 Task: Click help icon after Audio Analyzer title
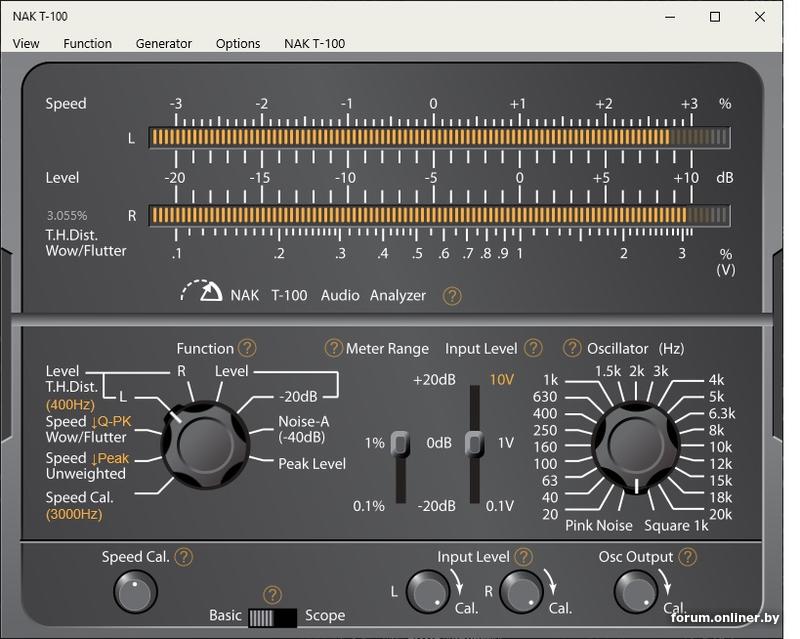(x=452, y=296)
